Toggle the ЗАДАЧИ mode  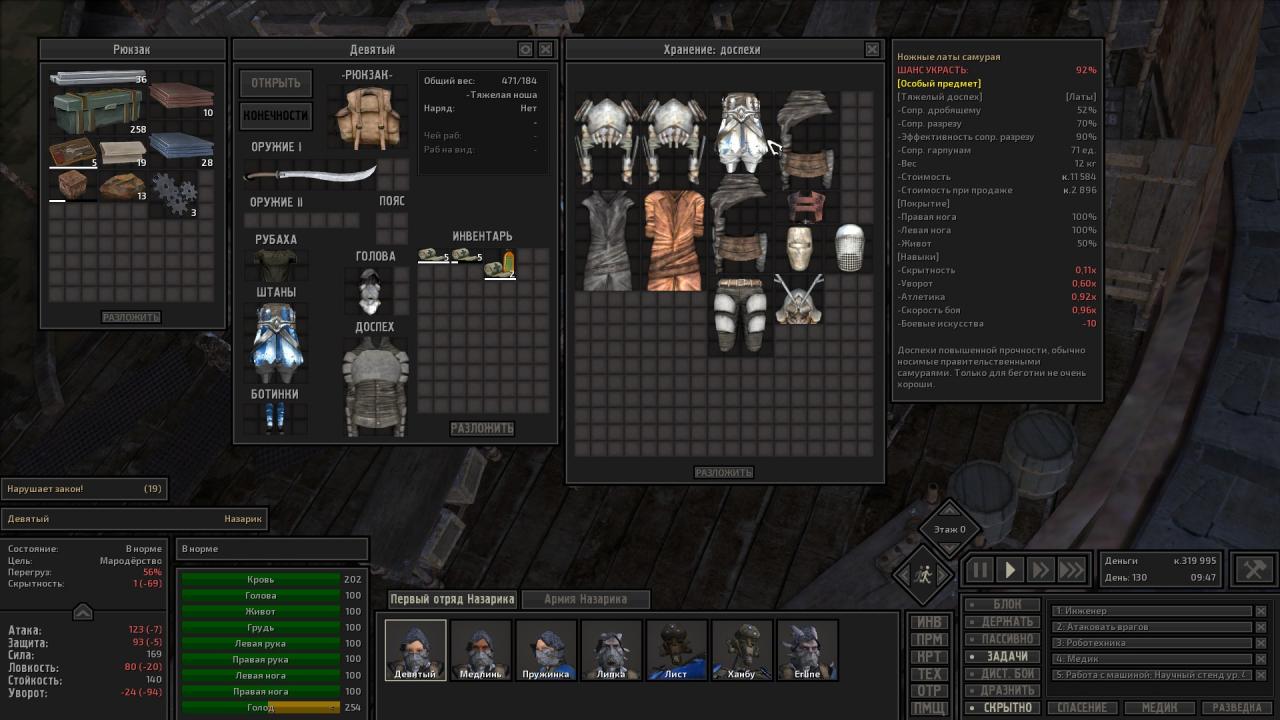point(1002,657)
